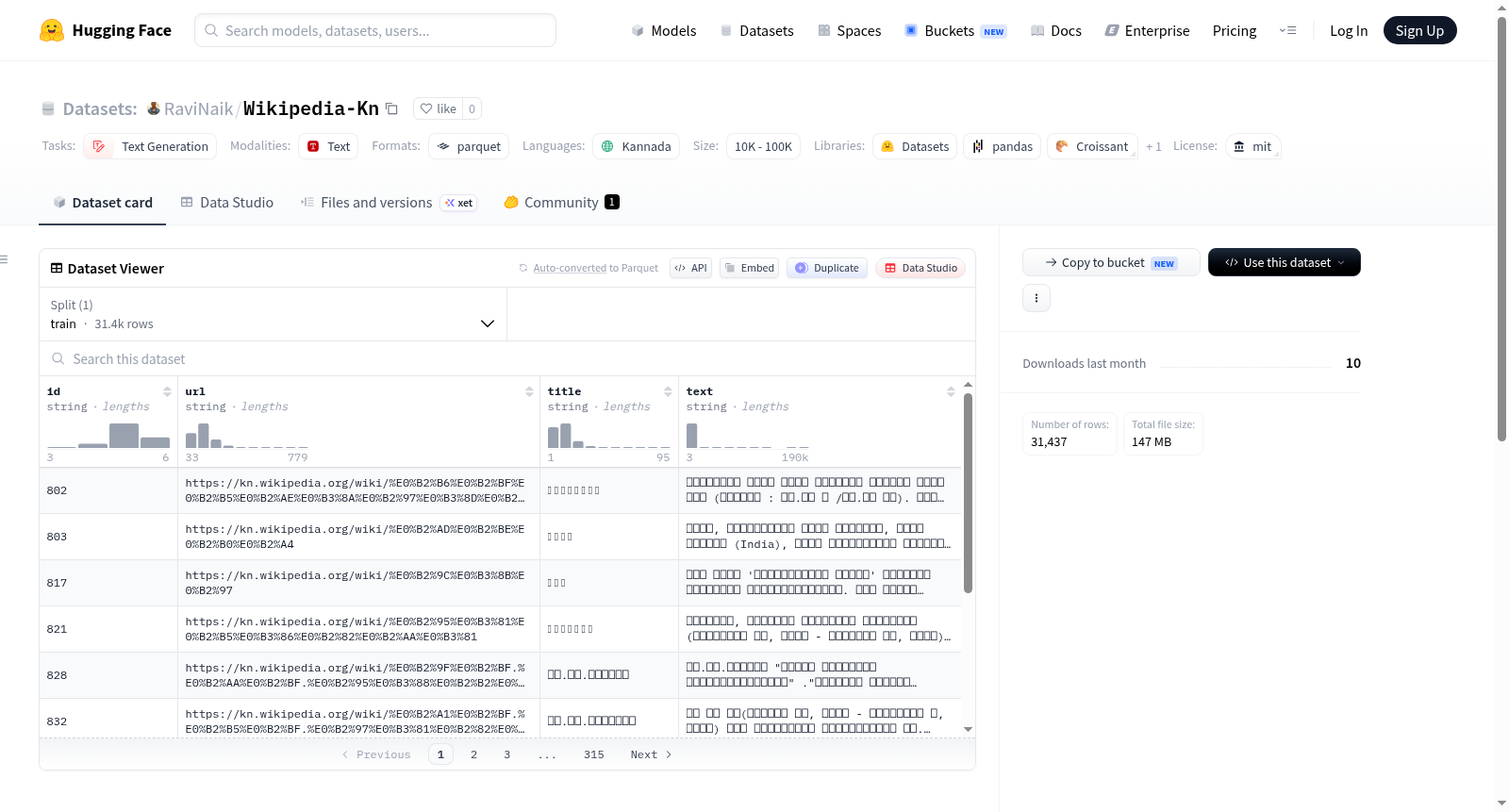Duplicate the dataset
The width and height of the screenshot is (1509, 812).
827,268
